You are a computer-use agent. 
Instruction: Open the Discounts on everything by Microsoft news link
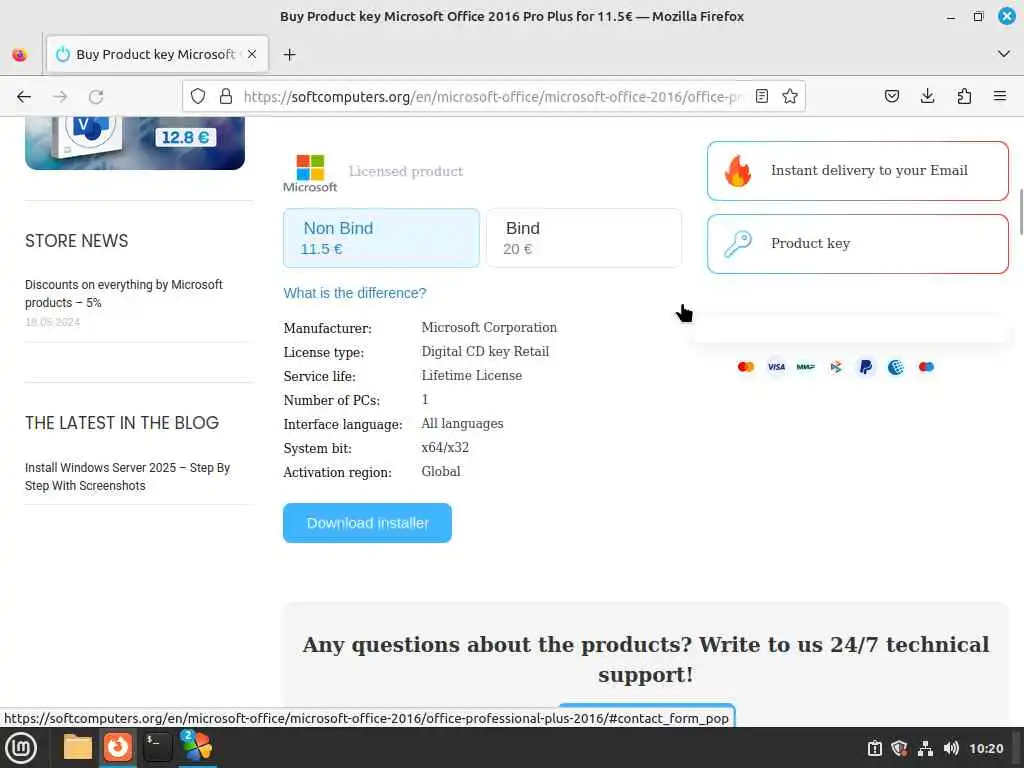(x=123, y=294)
